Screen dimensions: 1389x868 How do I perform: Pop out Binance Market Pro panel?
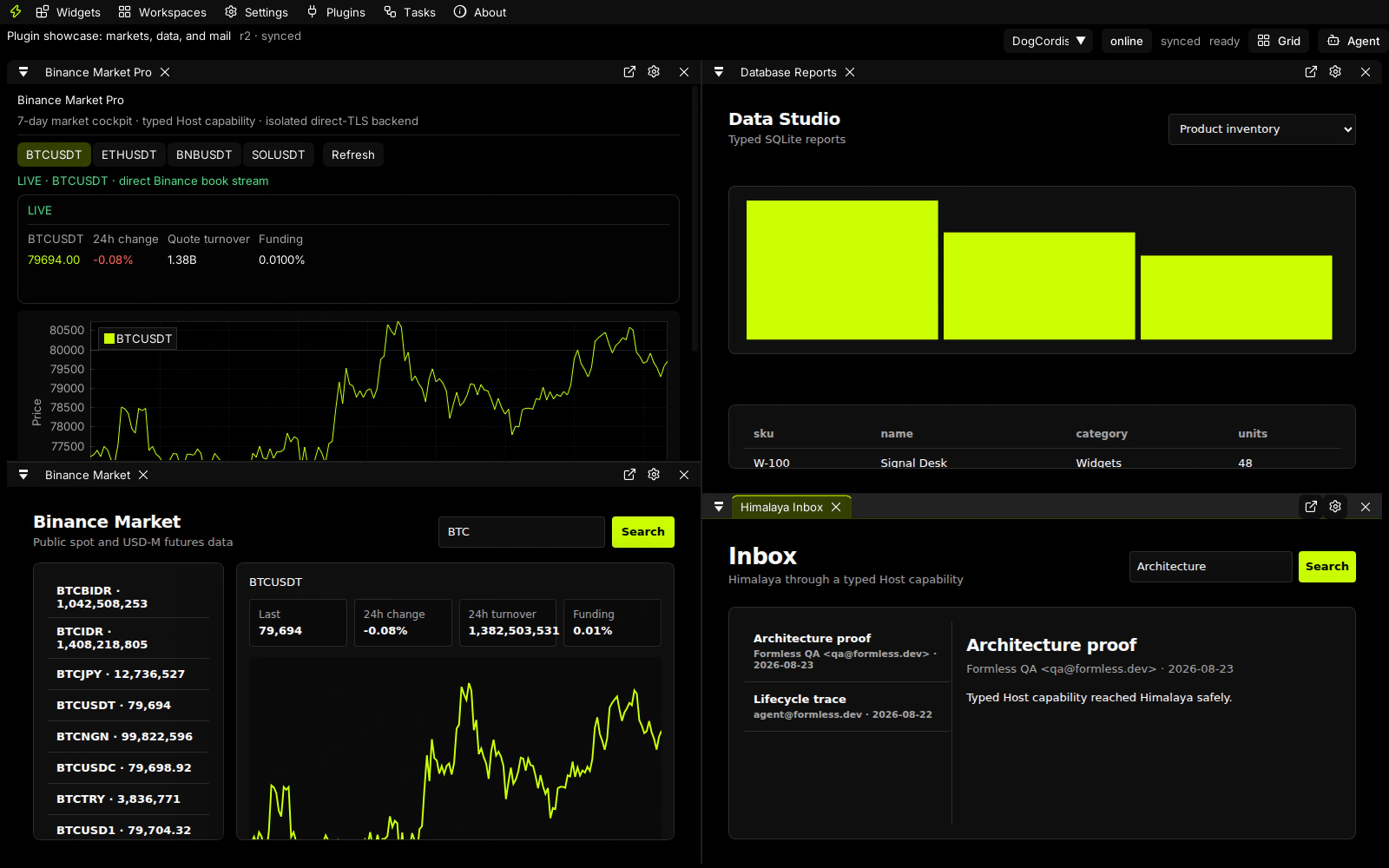pyautogui.click(x=629, y=72)
